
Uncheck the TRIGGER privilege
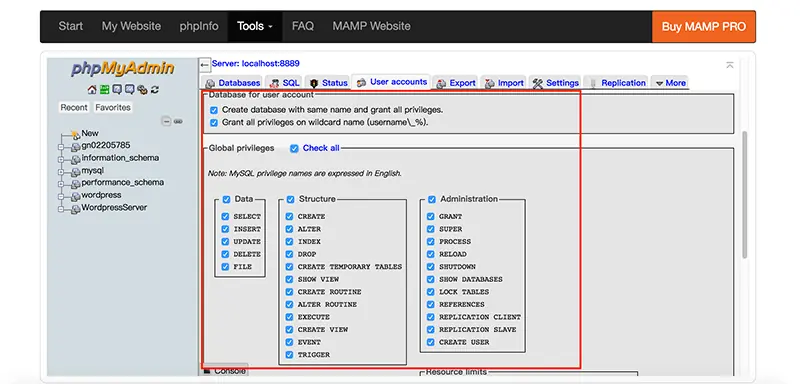tap(289, 354)
